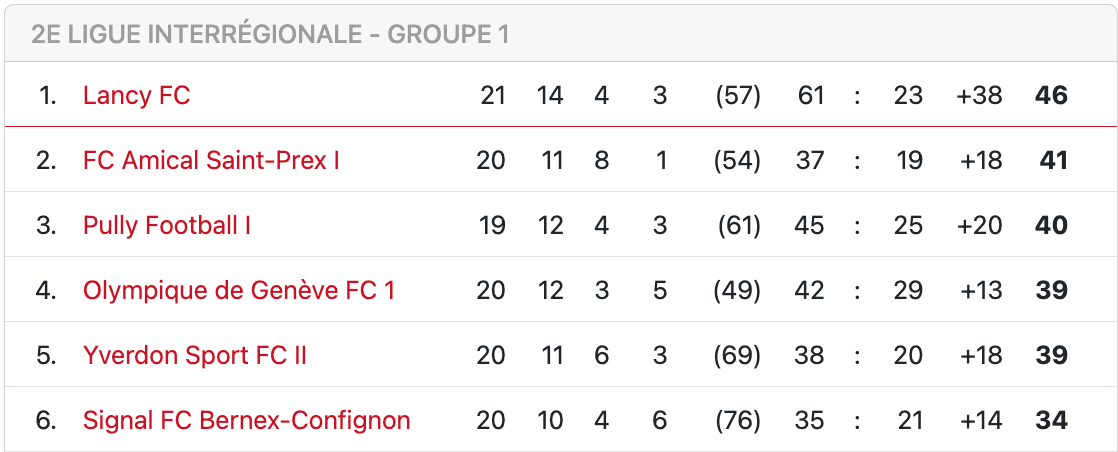Image resolution: width=1118 pixels, height=452 pixels.
Task: Click the (57) fair-play value for Lancy
Action: (738, 96)
